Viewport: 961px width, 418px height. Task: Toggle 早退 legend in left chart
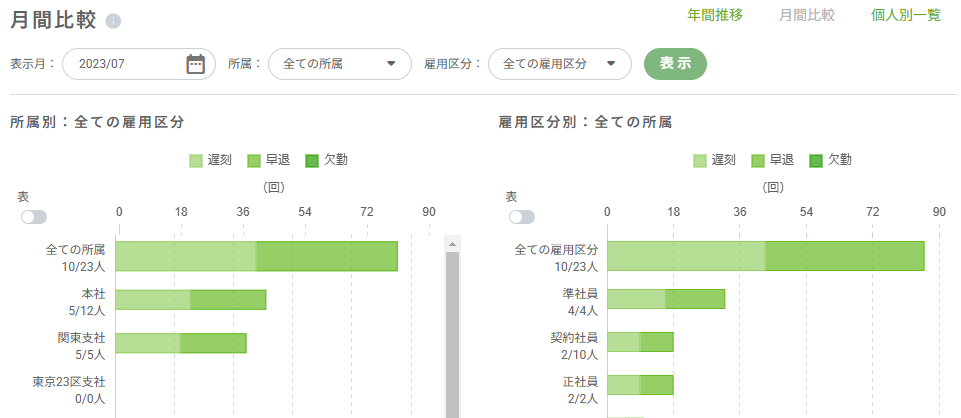268,160
